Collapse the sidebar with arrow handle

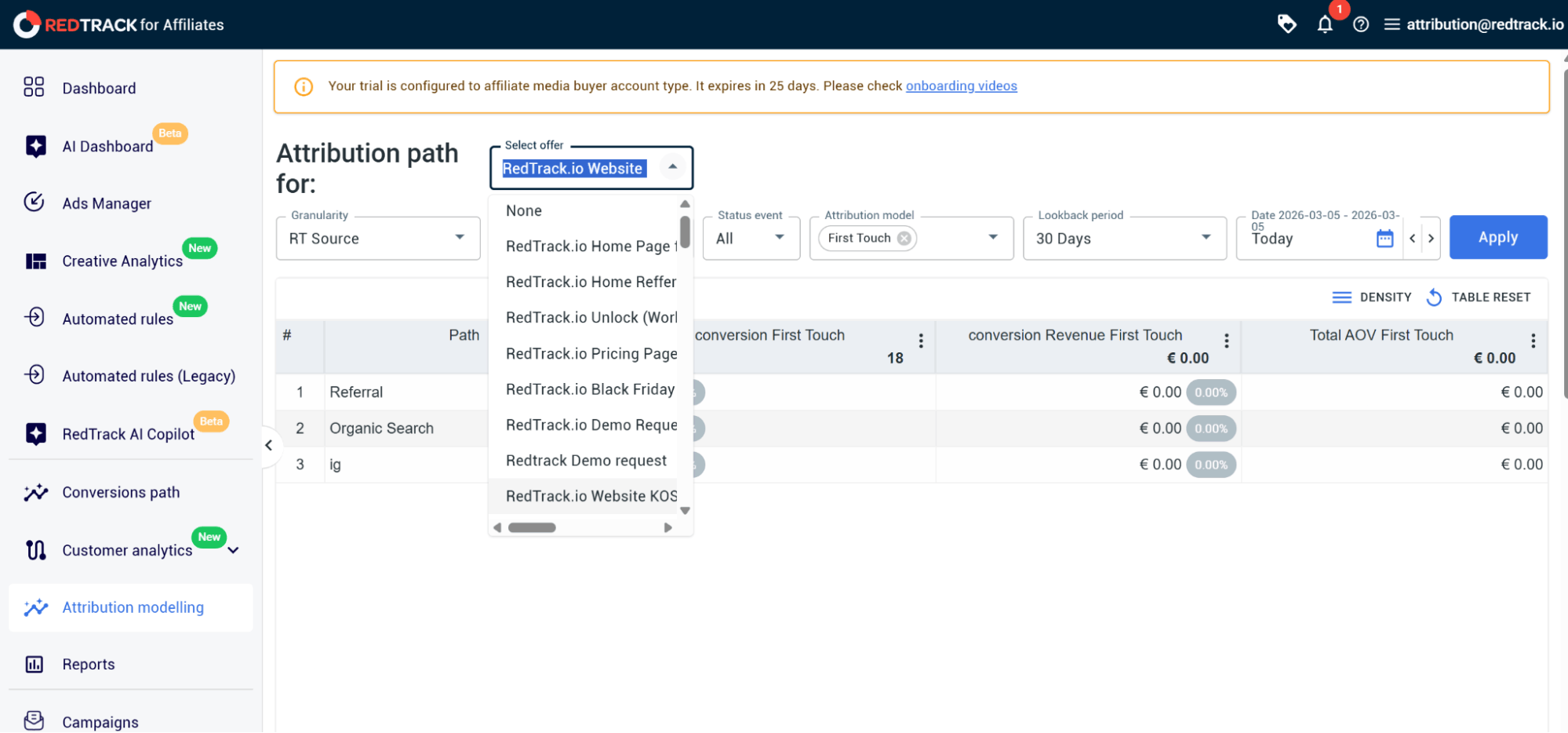(x=269, y=445)
